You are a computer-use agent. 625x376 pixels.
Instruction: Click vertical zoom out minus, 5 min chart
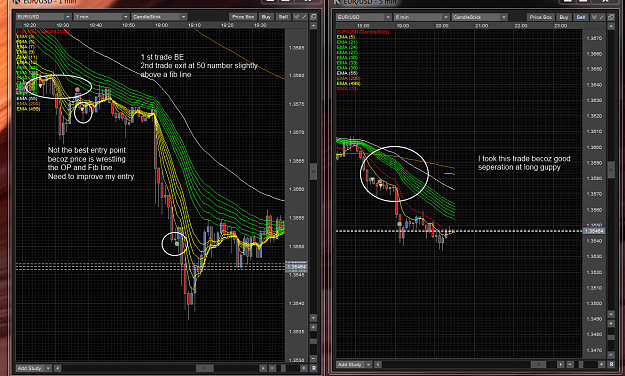[x=611, y=355]
